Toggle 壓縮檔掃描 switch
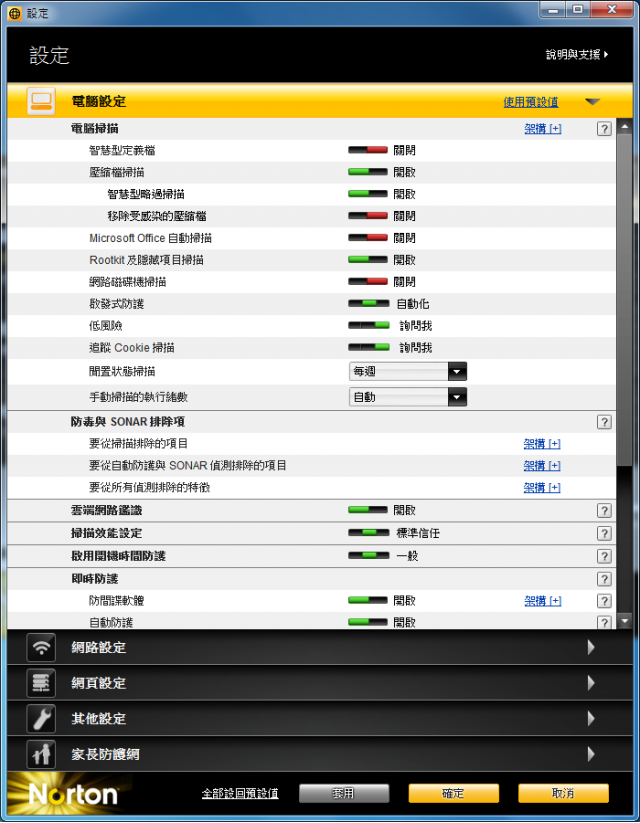 [368, 172]
